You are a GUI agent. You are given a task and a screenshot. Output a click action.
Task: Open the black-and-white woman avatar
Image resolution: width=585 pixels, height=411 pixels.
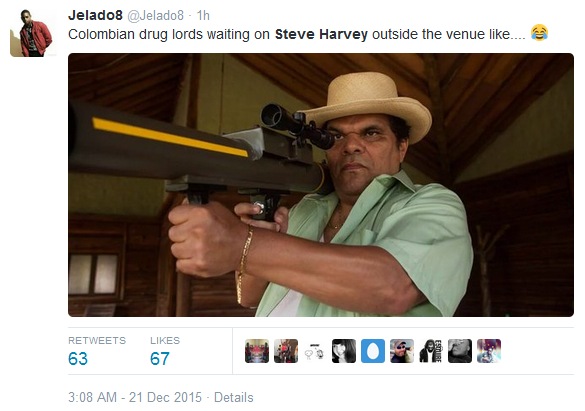[x=344, y=351]
